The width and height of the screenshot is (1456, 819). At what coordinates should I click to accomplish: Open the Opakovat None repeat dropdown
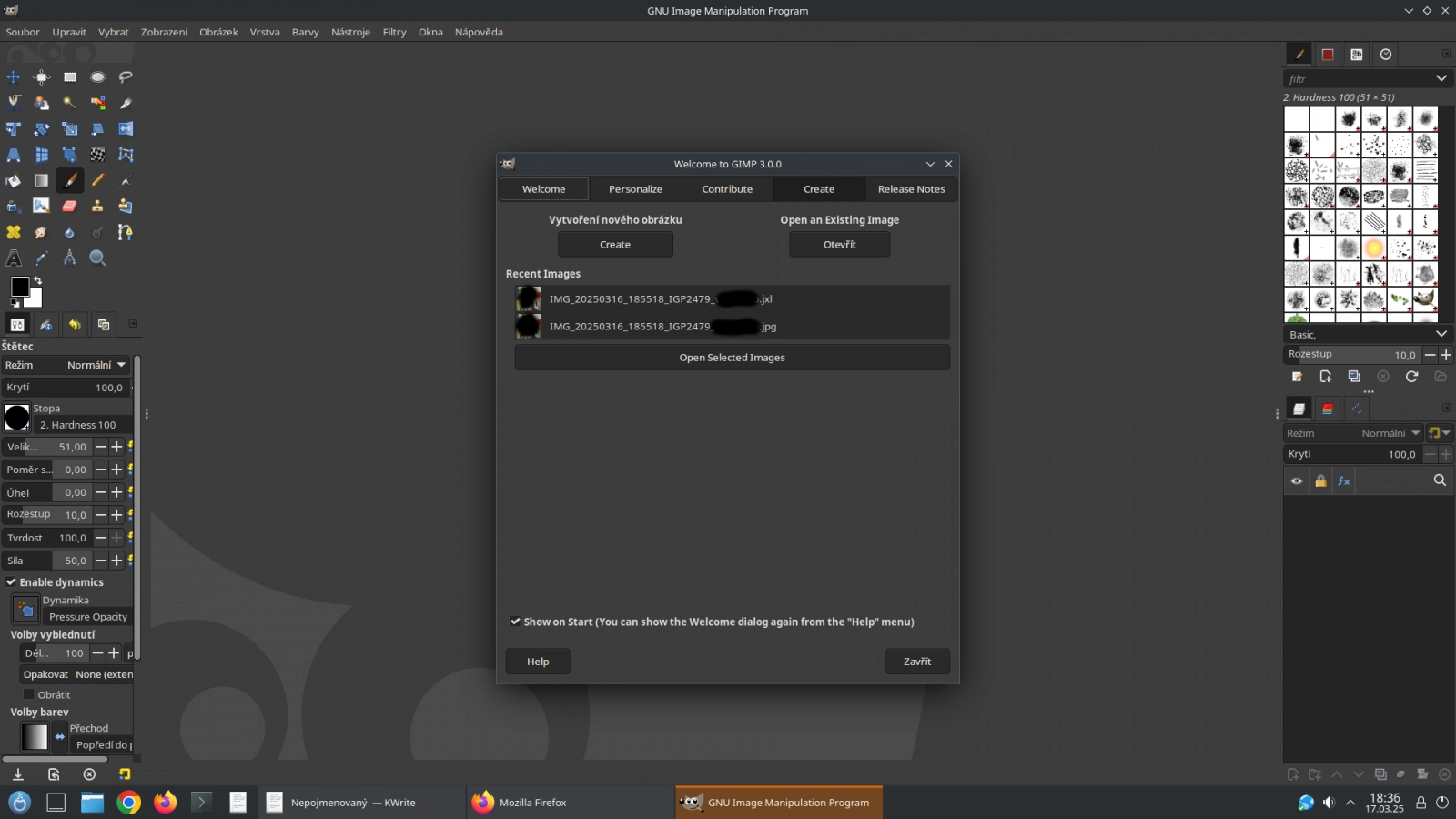coord(76,674)
